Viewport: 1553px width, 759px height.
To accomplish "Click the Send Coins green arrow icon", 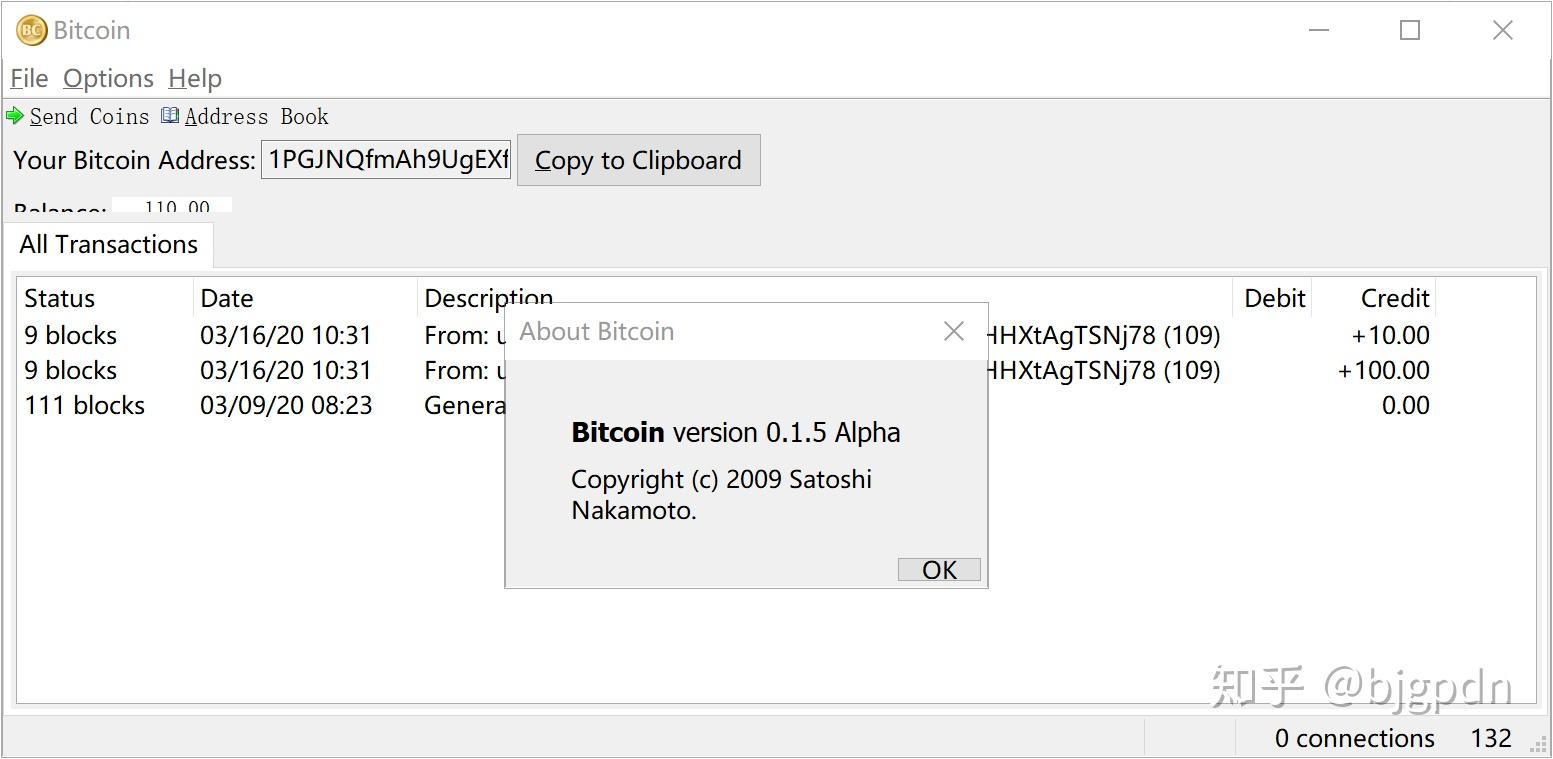I will coord(15,116).
